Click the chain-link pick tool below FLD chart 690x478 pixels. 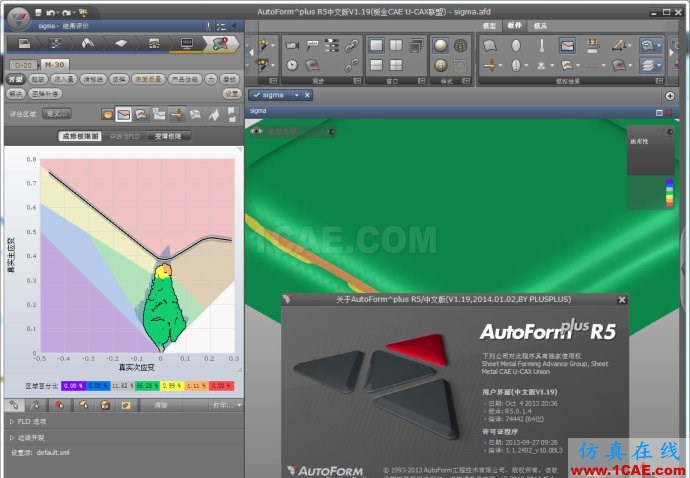click(x=14, y=404)
